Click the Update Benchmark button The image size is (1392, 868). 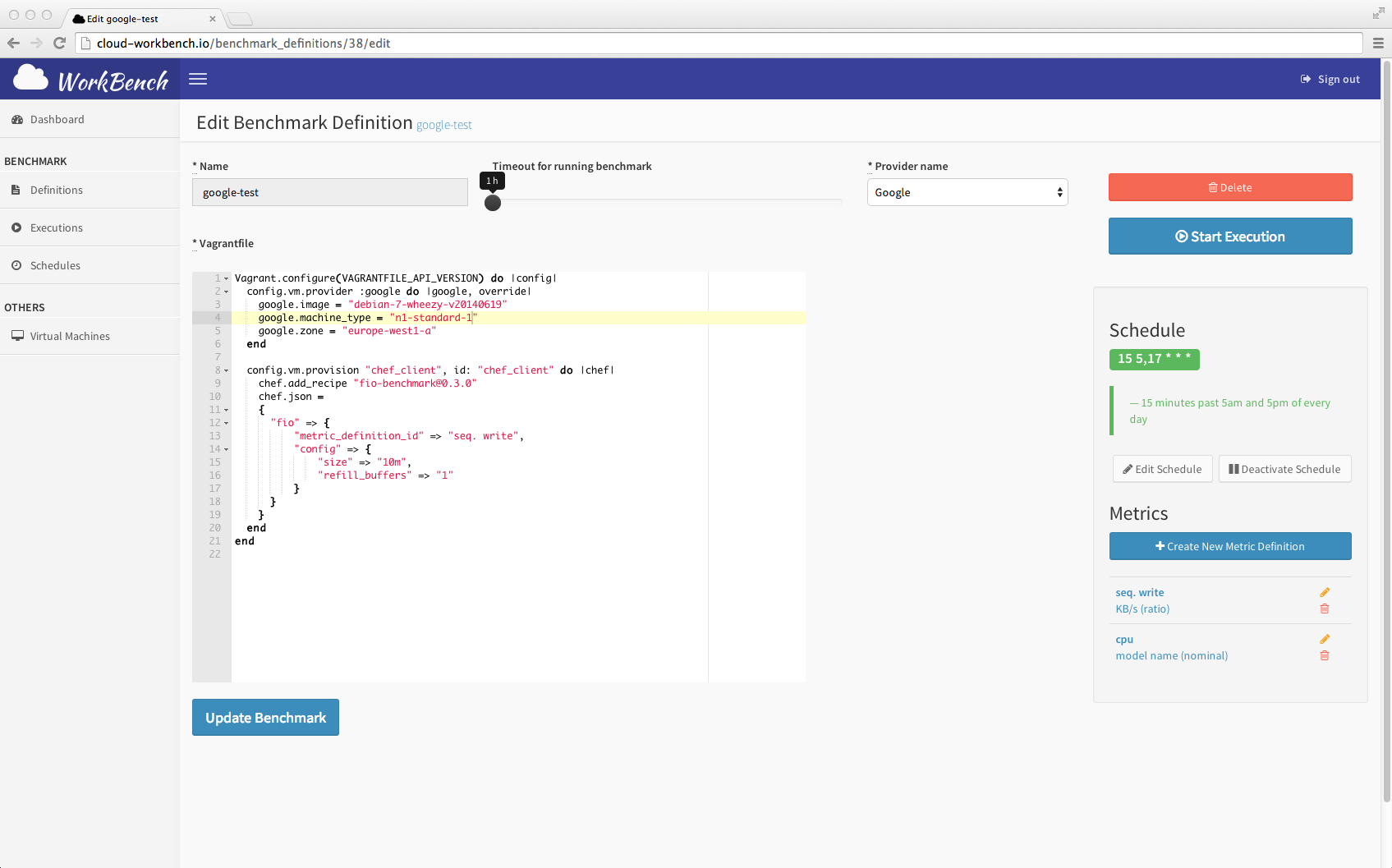(x=265, y=718)
